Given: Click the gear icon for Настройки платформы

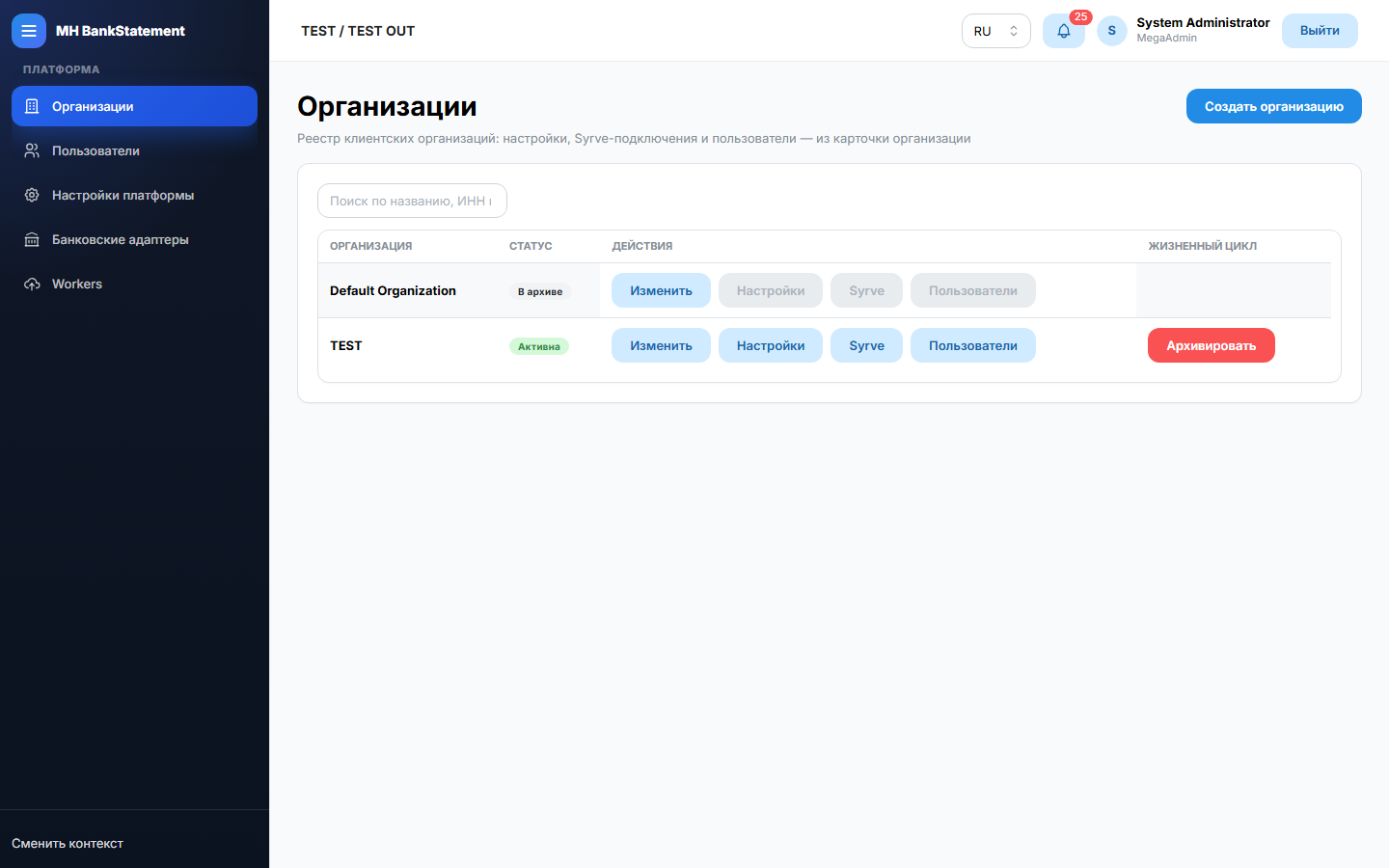Looking at the screenshot, I should 32,195.
